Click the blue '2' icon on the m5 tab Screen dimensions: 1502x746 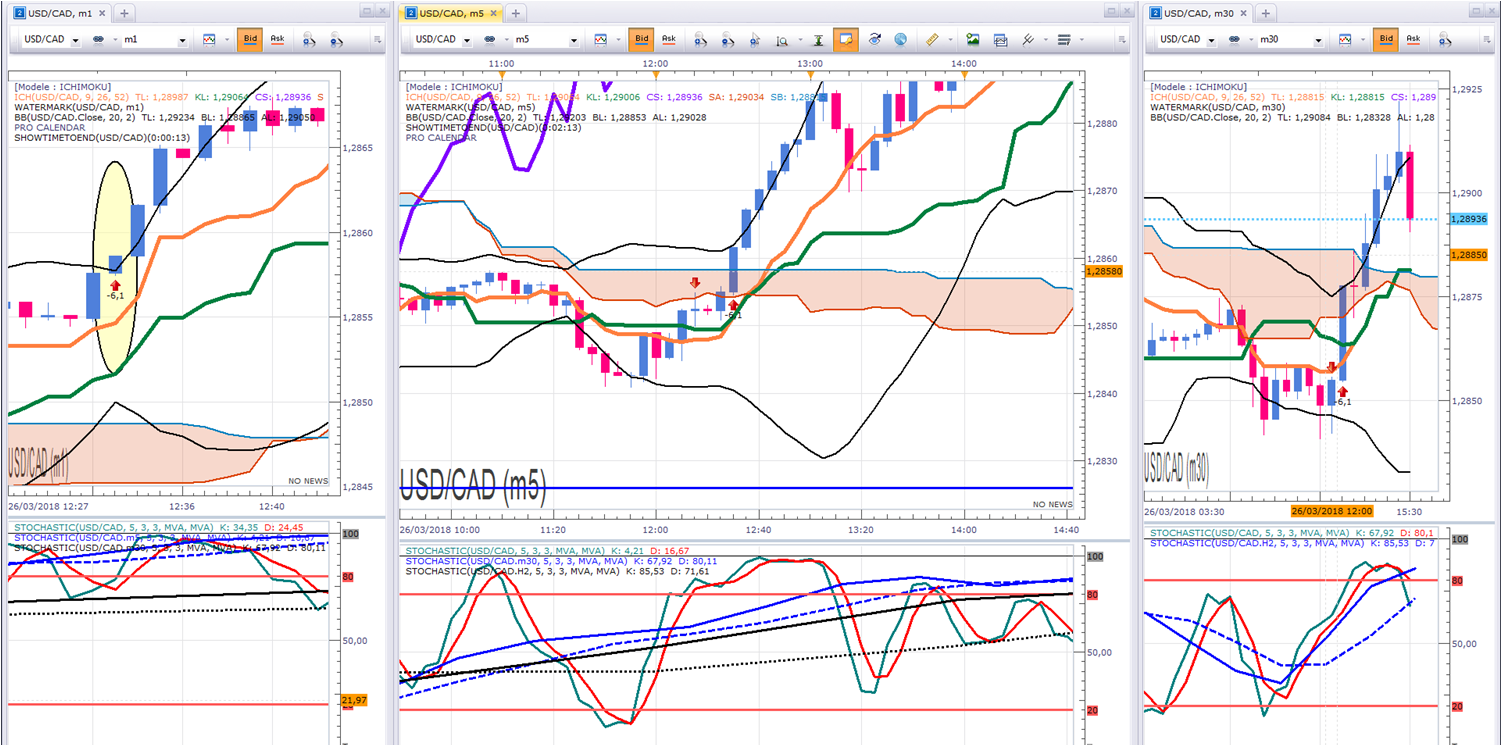tap(410, 13)
